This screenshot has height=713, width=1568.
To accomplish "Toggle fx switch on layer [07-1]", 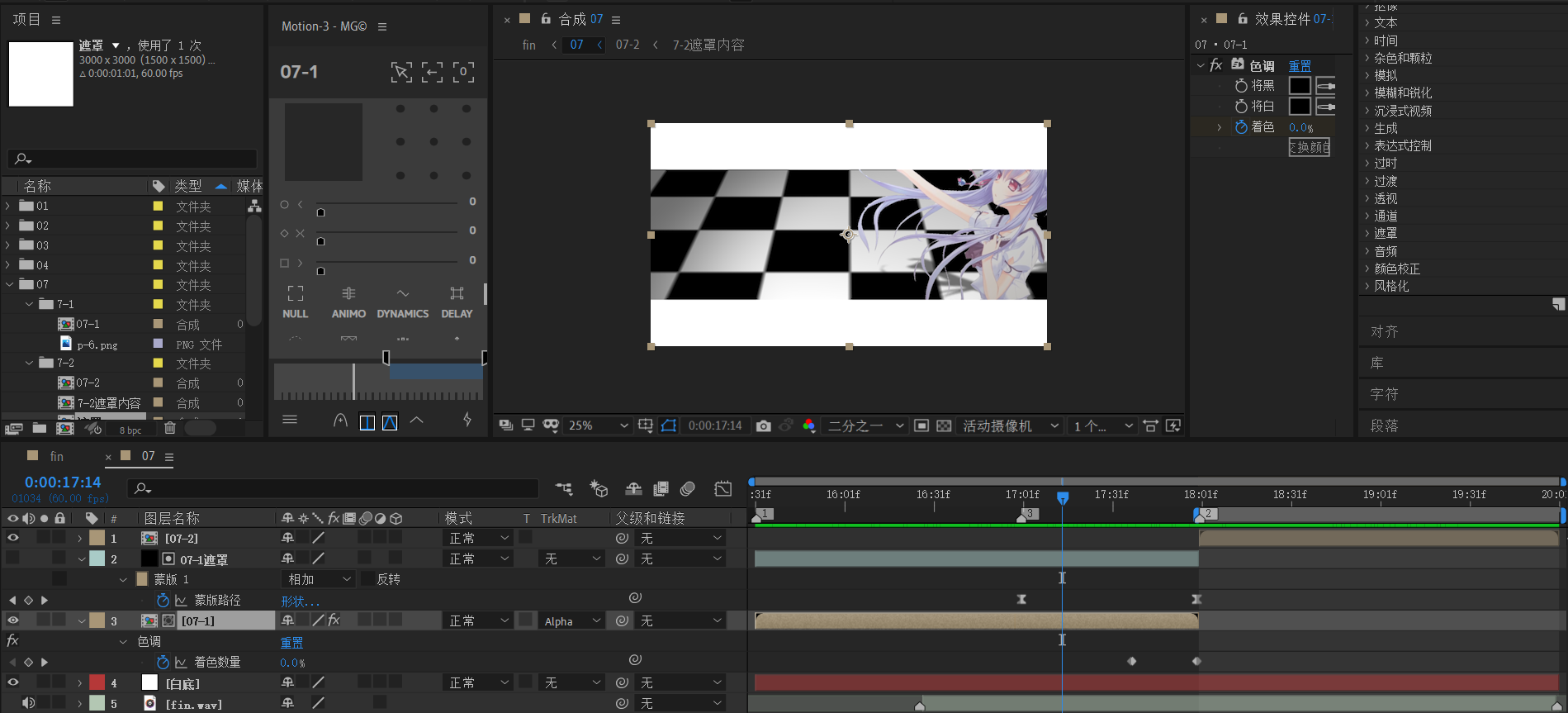I will [334, 620].
